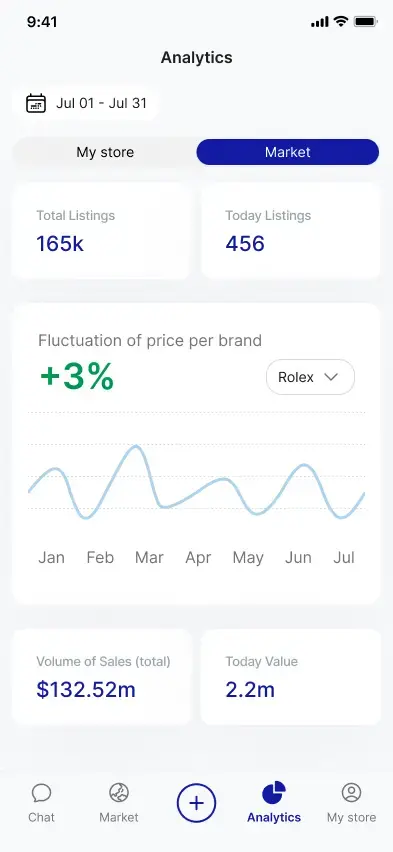Viewport: 393px width, 852px height.
Task: Select the Market segment toggle
Action: point(288,152)
